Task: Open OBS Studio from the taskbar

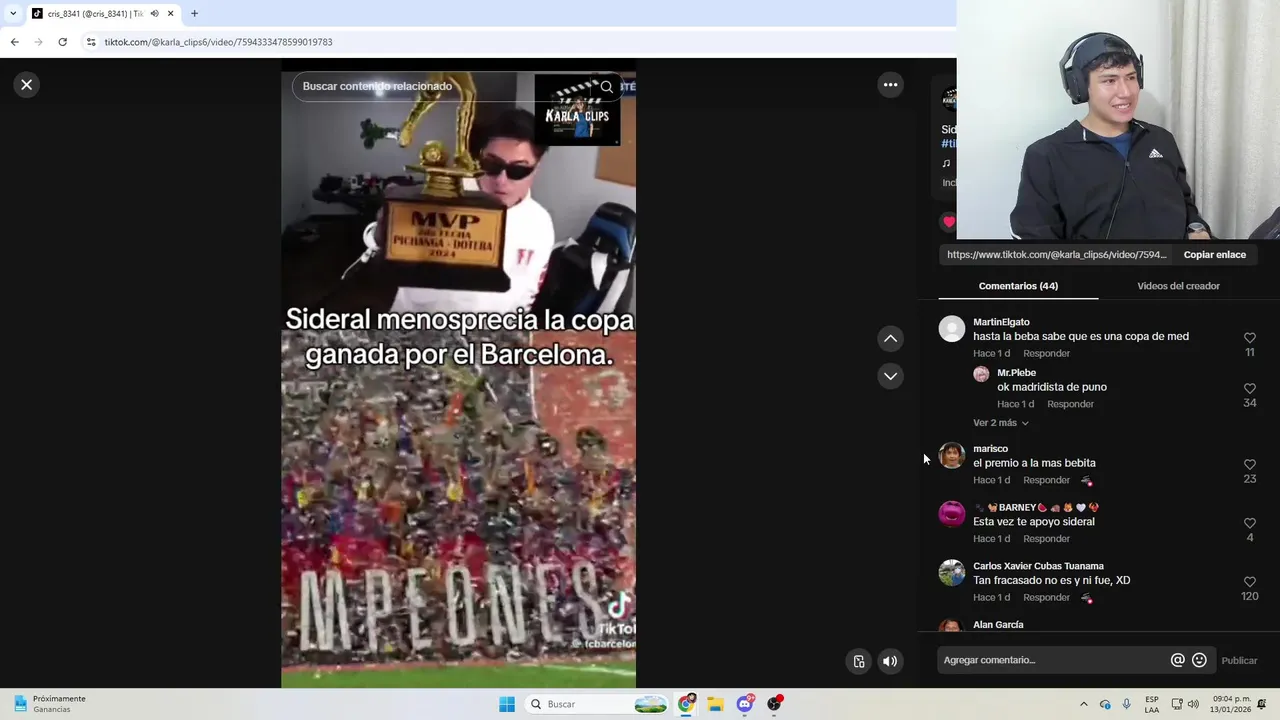Action: 774,704
